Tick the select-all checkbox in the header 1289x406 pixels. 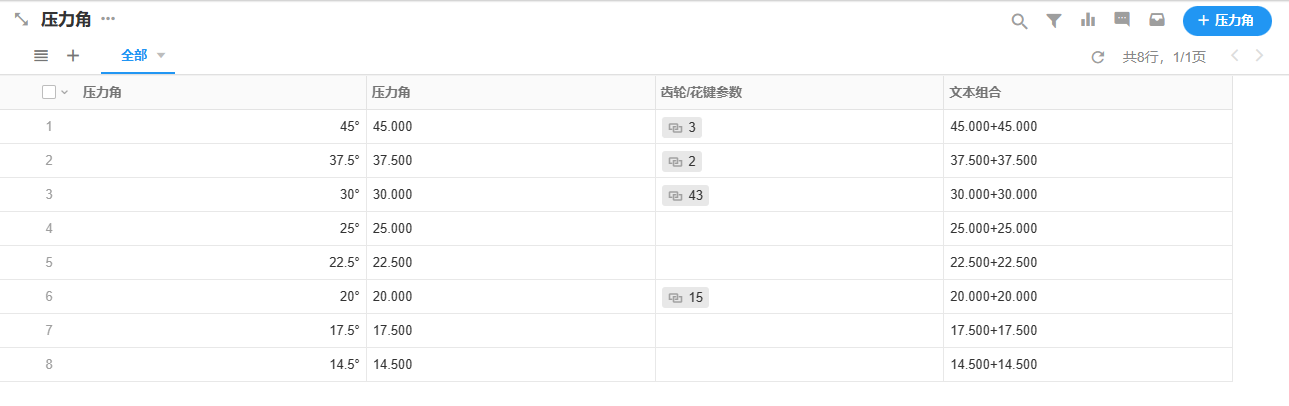click(49, 92)
